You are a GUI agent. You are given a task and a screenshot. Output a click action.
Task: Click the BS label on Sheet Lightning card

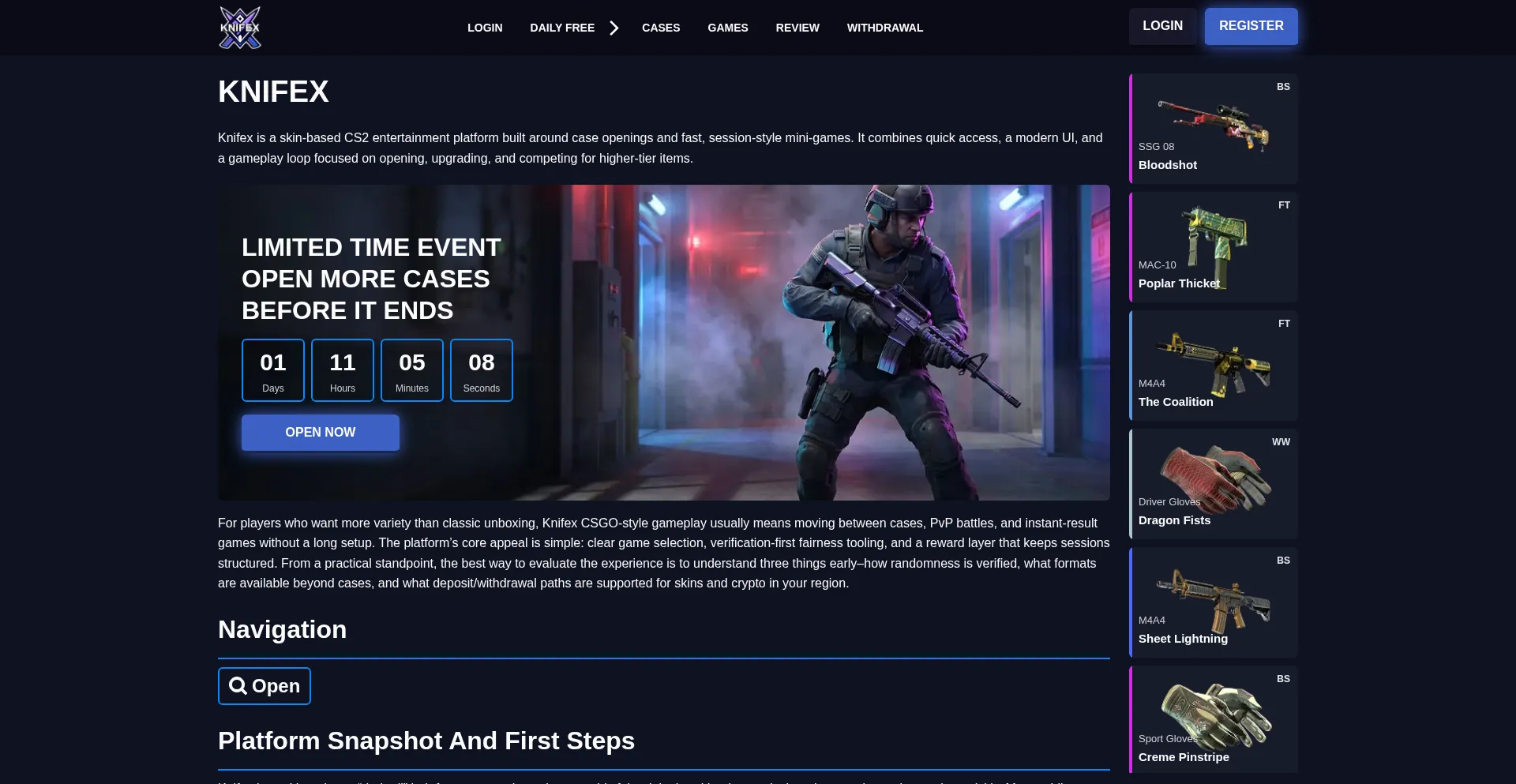click(x=1283, y=561)
